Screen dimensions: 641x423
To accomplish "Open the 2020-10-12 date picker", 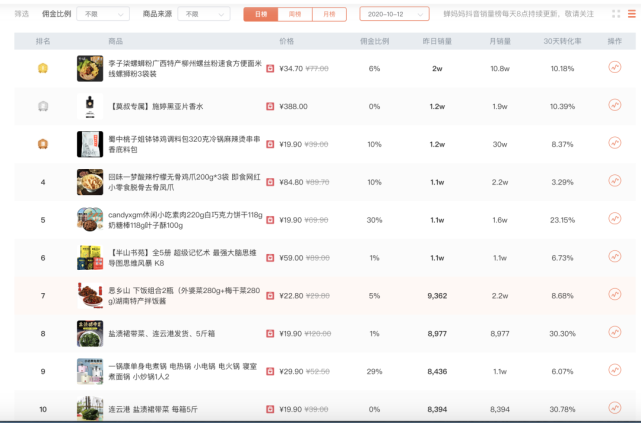I will [x=394, y=14].
